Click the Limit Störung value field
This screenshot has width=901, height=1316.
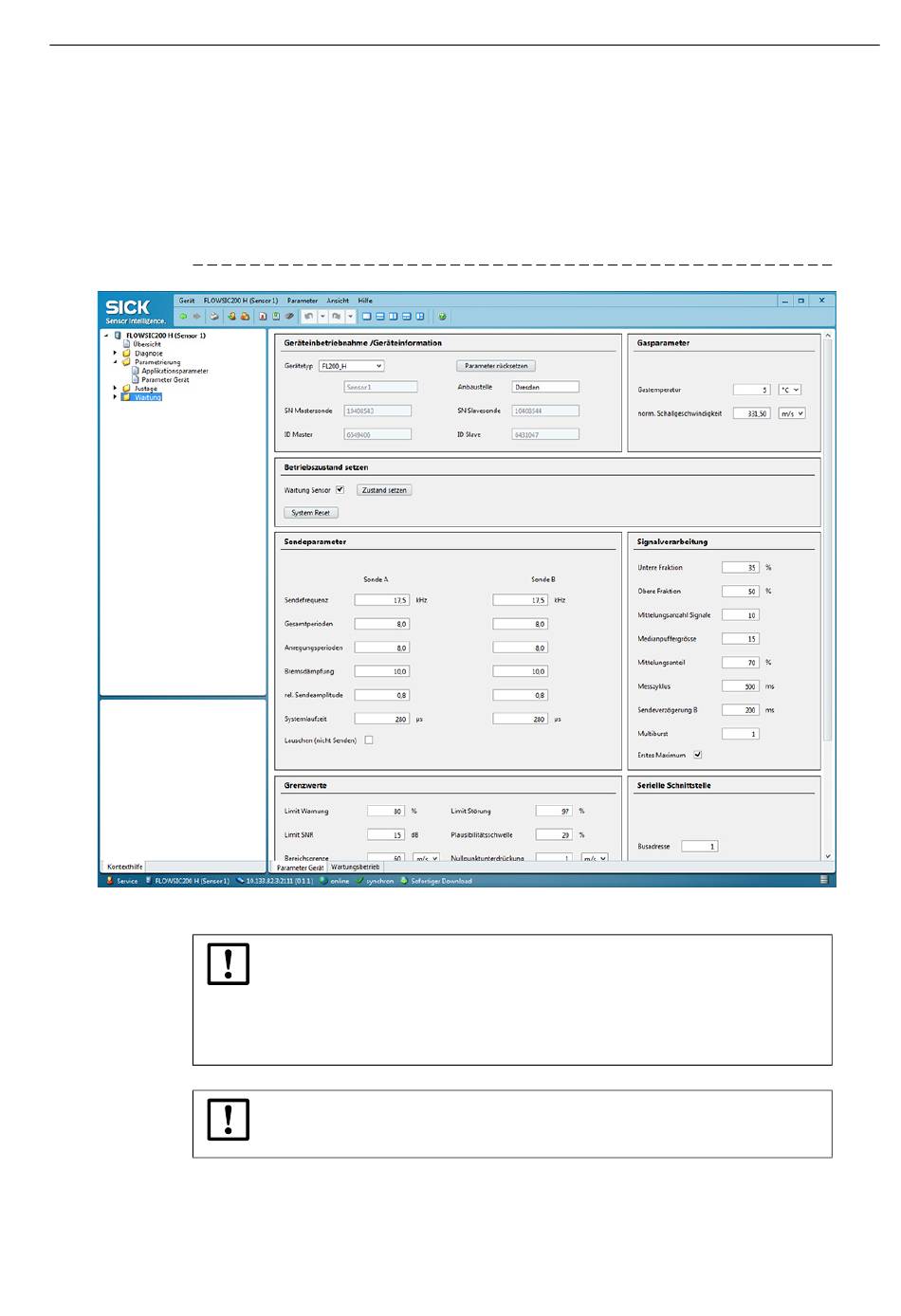(x=554, y=812)
